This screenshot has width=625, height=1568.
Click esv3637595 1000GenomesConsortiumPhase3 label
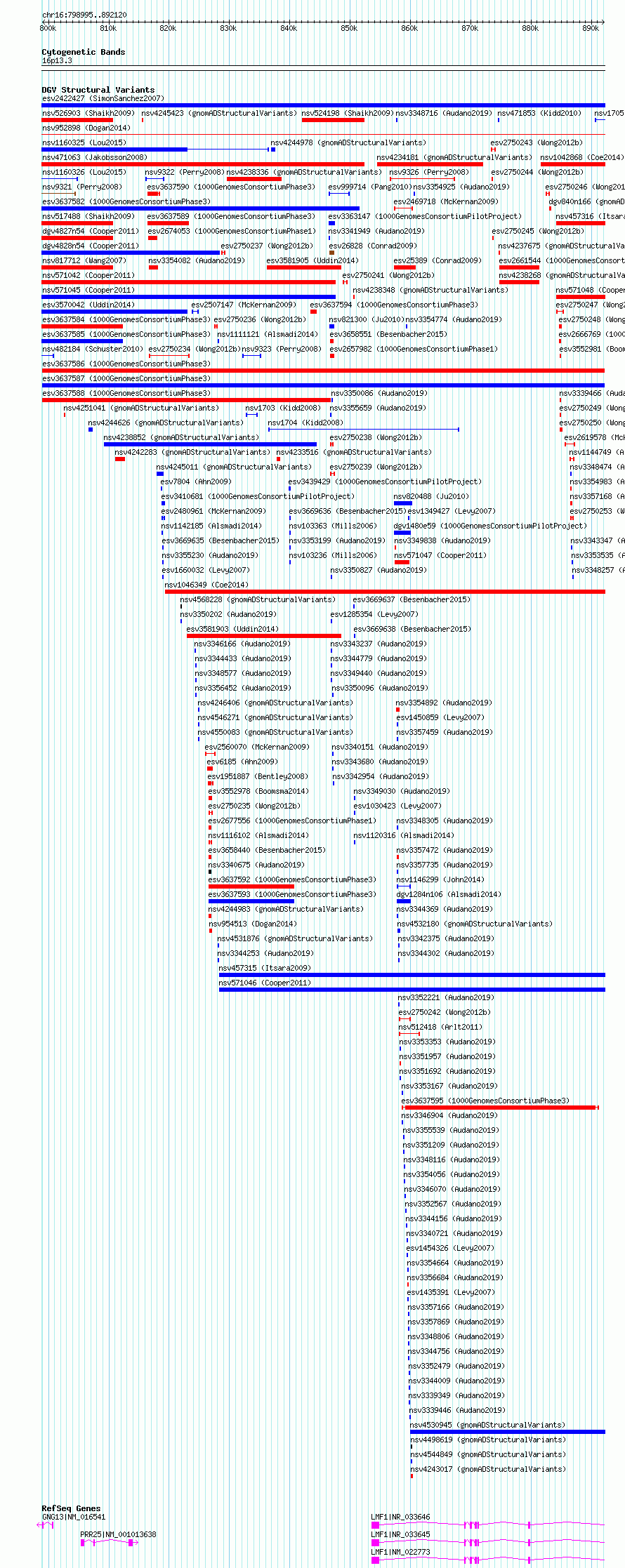[486, 1101]
